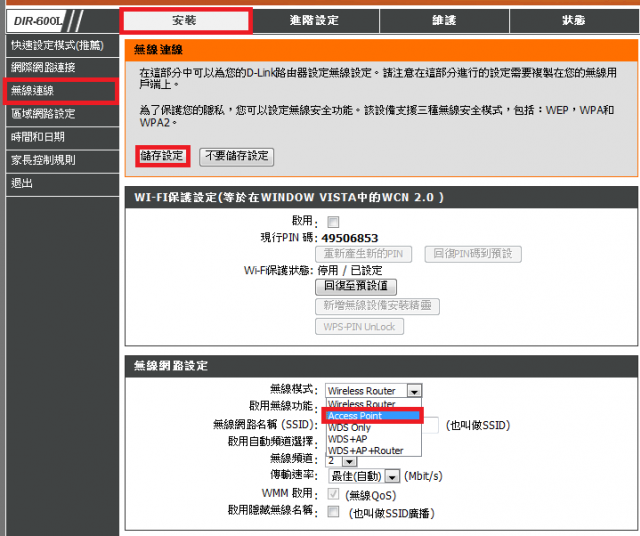Click the 無線連線 section heading
The image size is (640, 536).
click(x=158, y=50)
